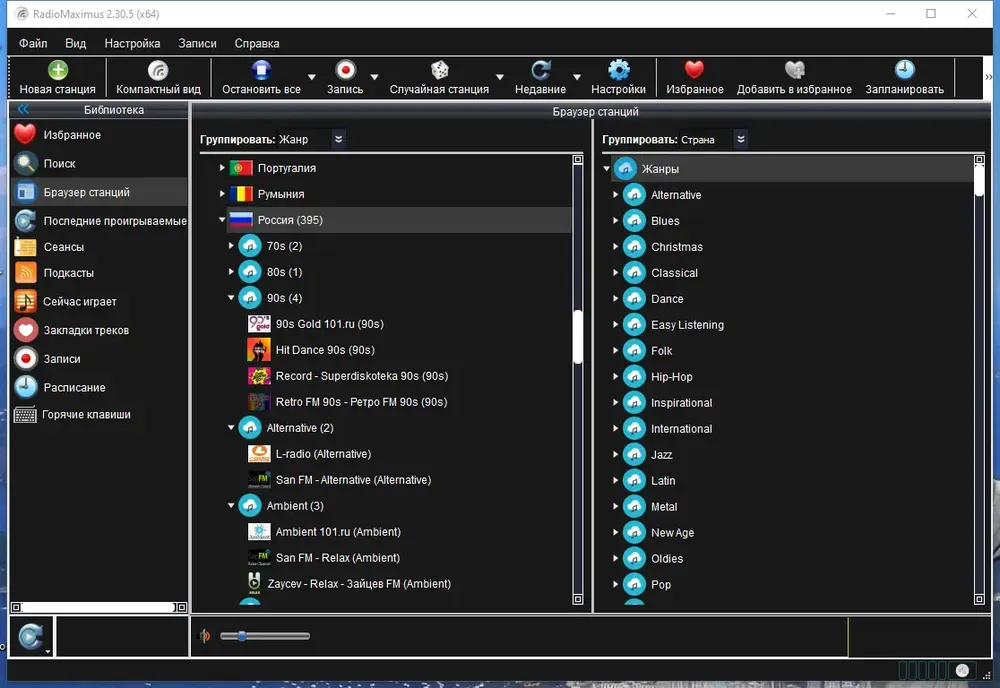Expand the Jazz genre node
1000x688 pixels.
[615, 454]
